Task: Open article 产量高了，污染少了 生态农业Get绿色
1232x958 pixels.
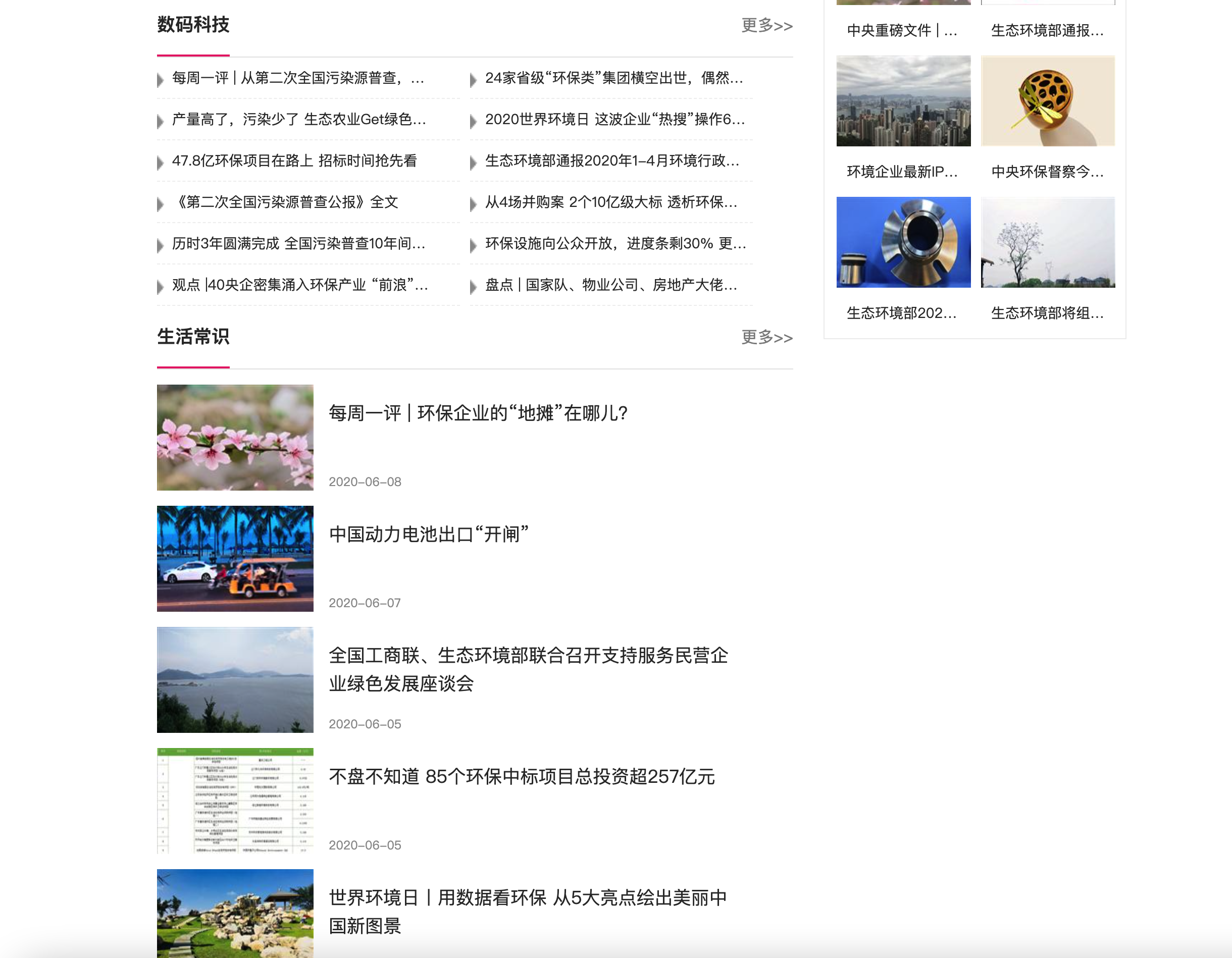Action: point(299,119)
